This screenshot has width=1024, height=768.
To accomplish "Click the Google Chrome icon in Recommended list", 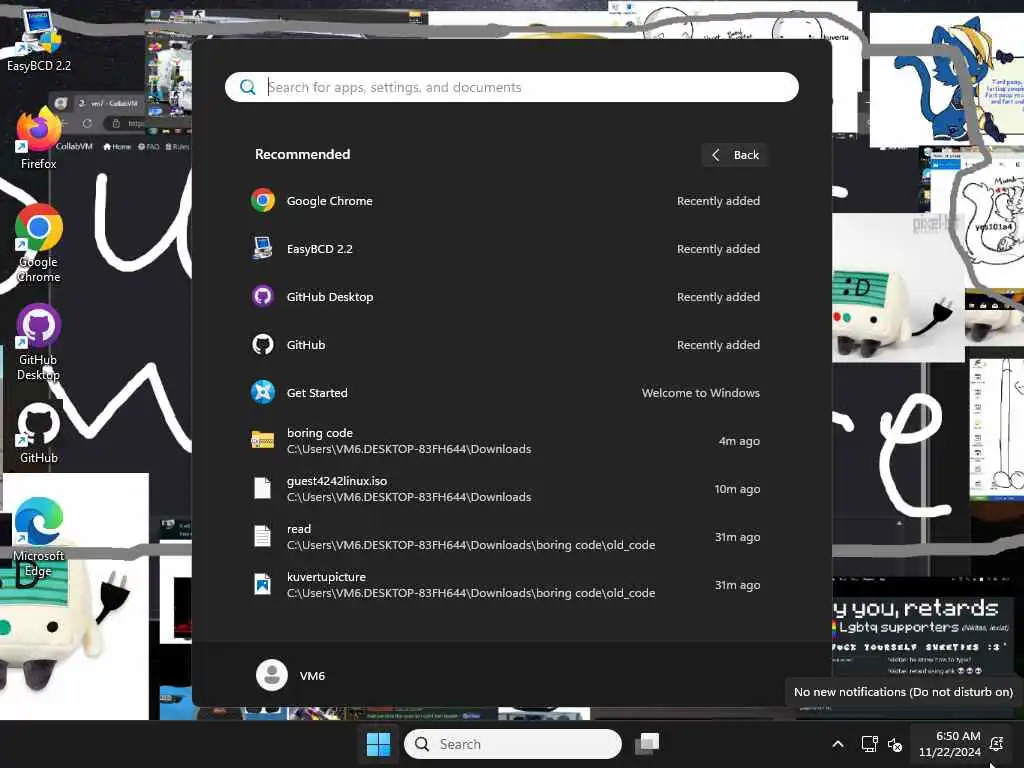I will pyautogui.click(x=263, y=200).
